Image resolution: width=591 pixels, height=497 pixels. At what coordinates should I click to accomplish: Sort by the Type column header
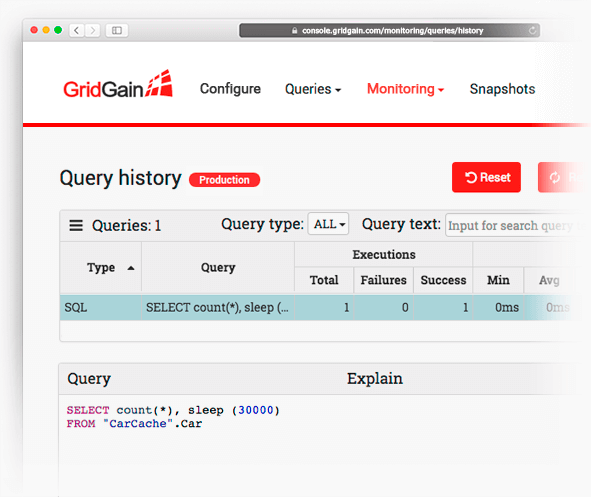point(101,268)
